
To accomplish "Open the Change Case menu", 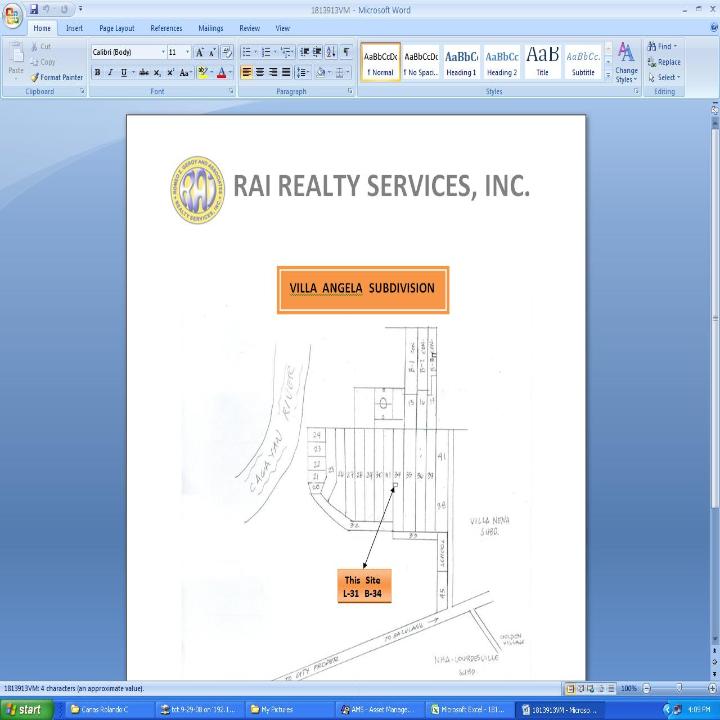I will 185,73.
